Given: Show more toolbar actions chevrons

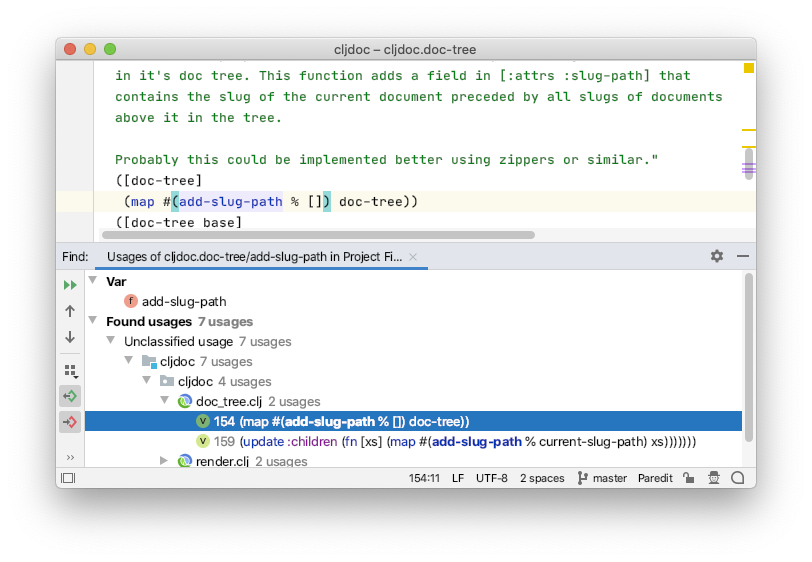Looking at the screenshot, I should click(70, 457).
